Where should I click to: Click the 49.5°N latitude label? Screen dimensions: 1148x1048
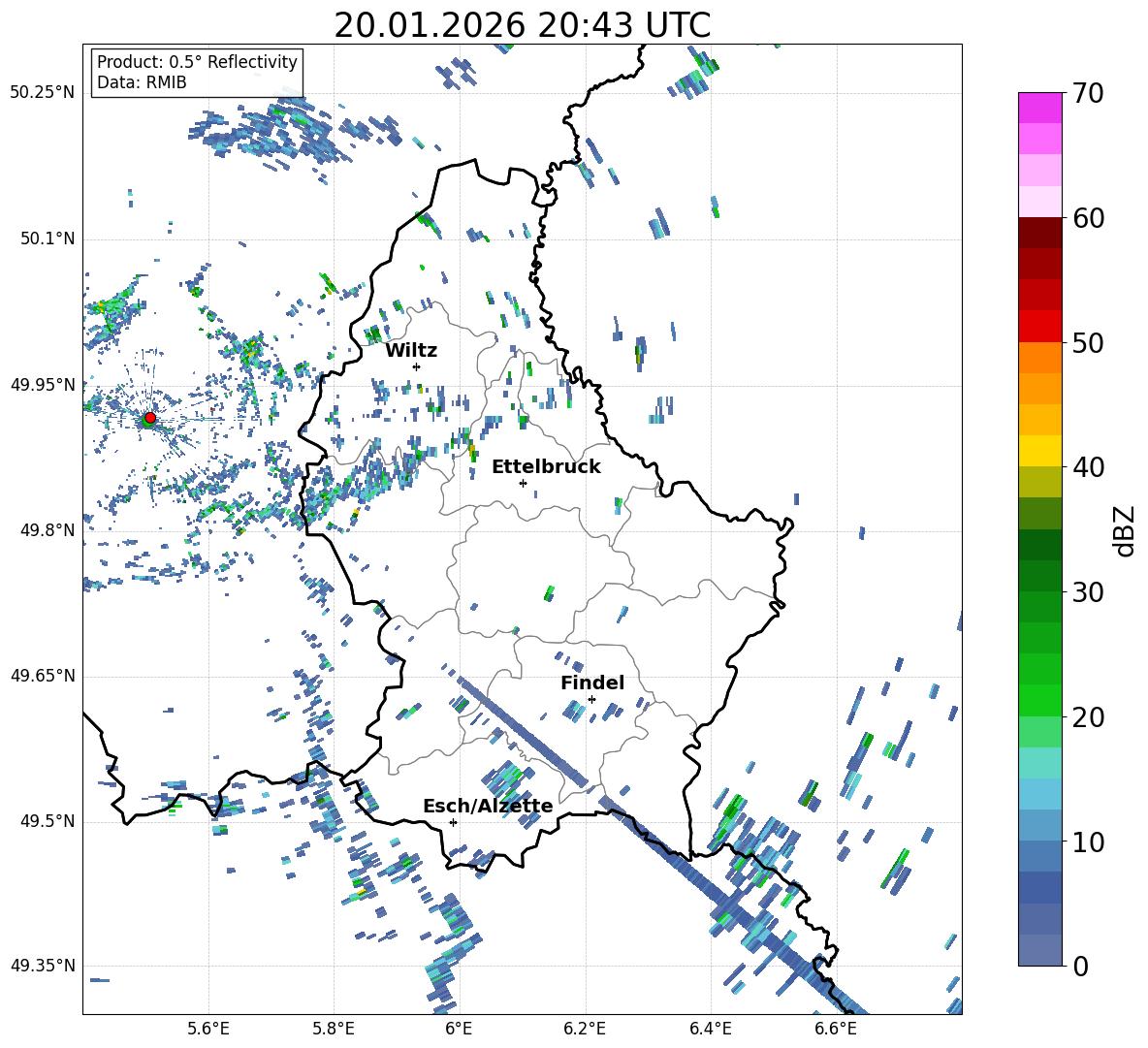tap(47, 821)
